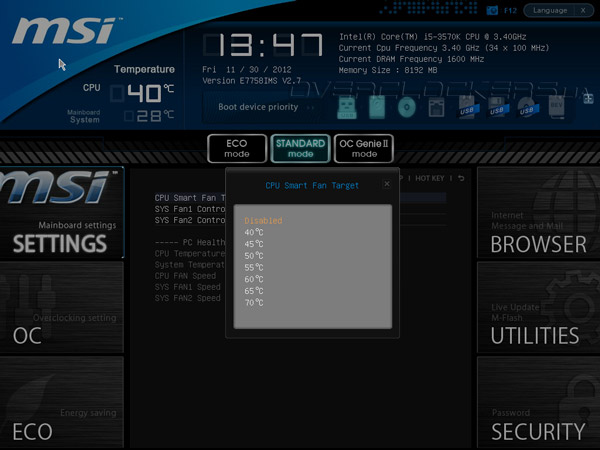Select the CD/DVD boot device icon
Viewport: 600px width, 450px height.
point(407,107)
